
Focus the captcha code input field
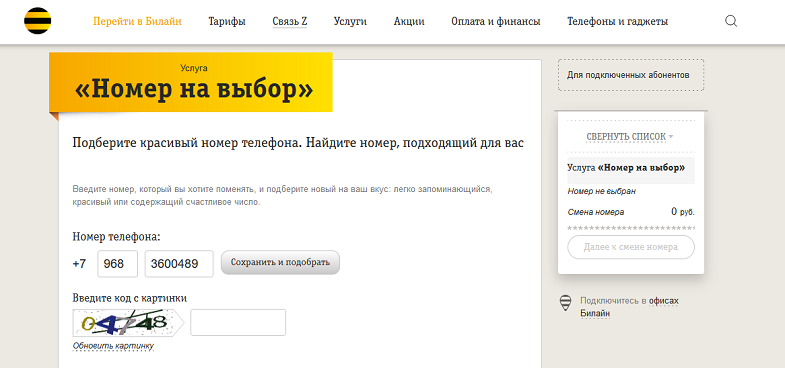point(238,322)
